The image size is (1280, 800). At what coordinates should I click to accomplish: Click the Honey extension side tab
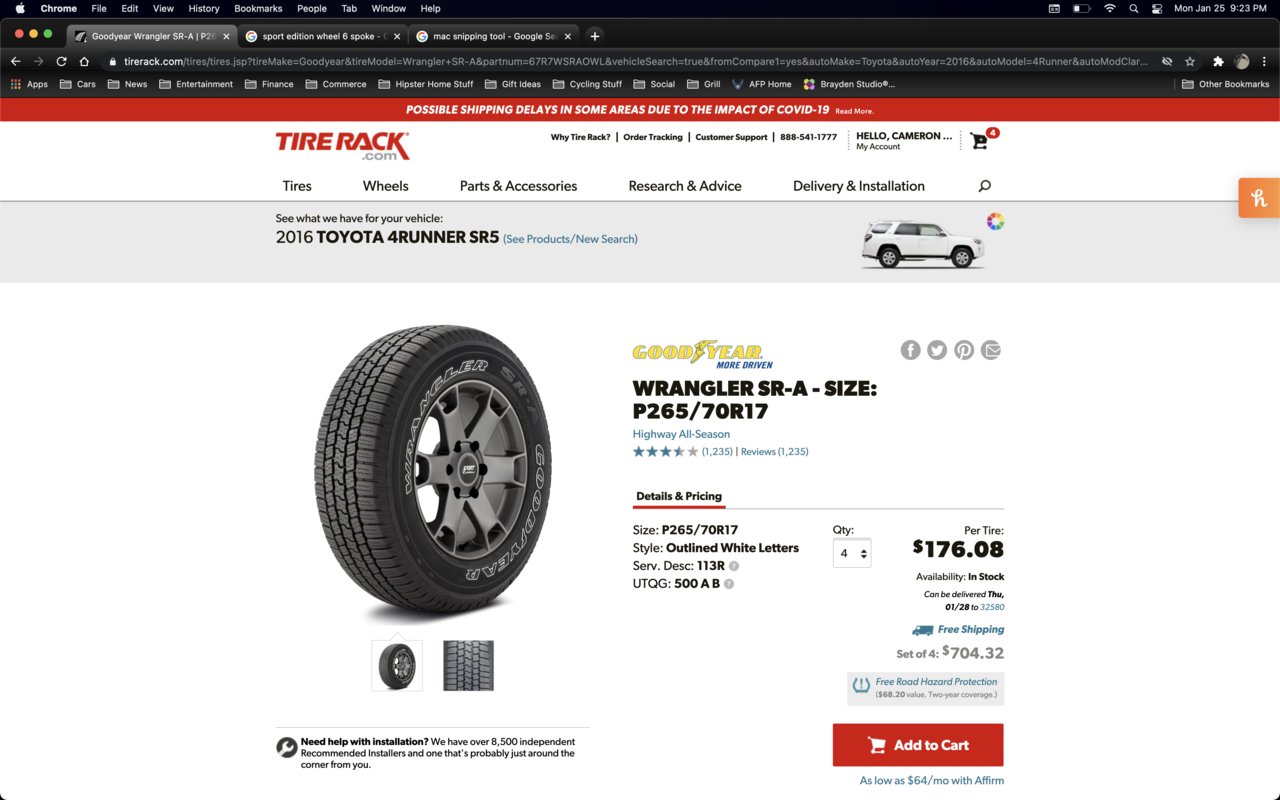[x=1259, y=198]
